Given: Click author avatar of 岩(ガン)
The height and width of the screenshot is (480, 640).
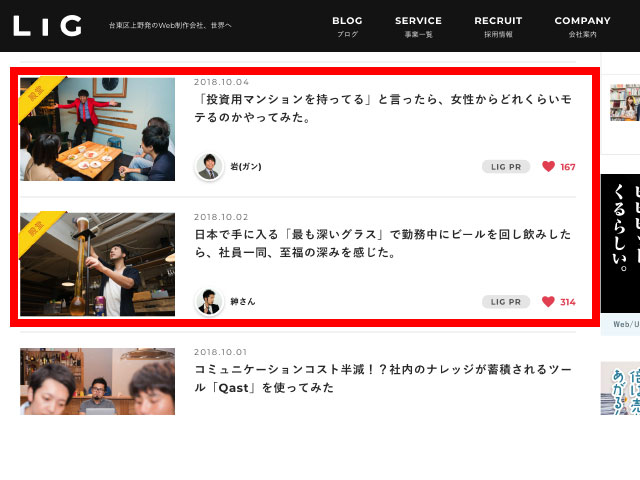Looking at the screenshot, I should tap(209, 167).
